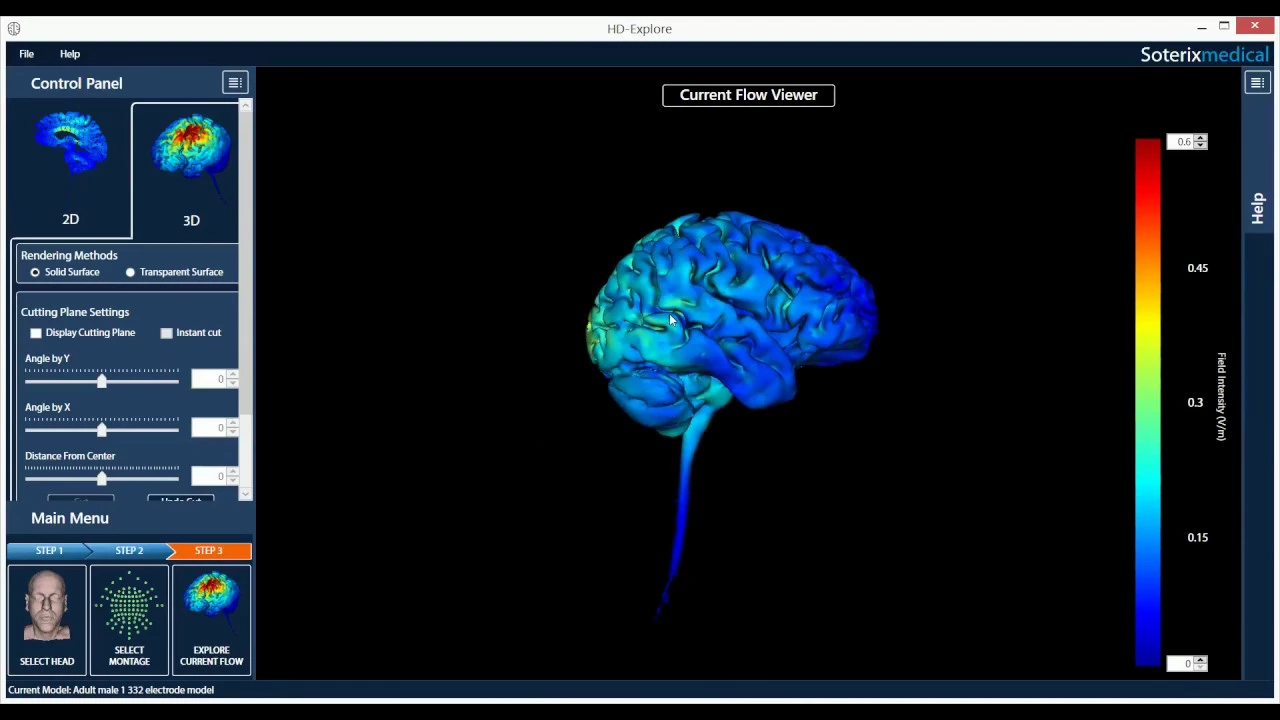Click the Distance From Center slider handle
The width and height of the screenshot is (1280, 720).
pyautogui.click(x=101, y=478)
